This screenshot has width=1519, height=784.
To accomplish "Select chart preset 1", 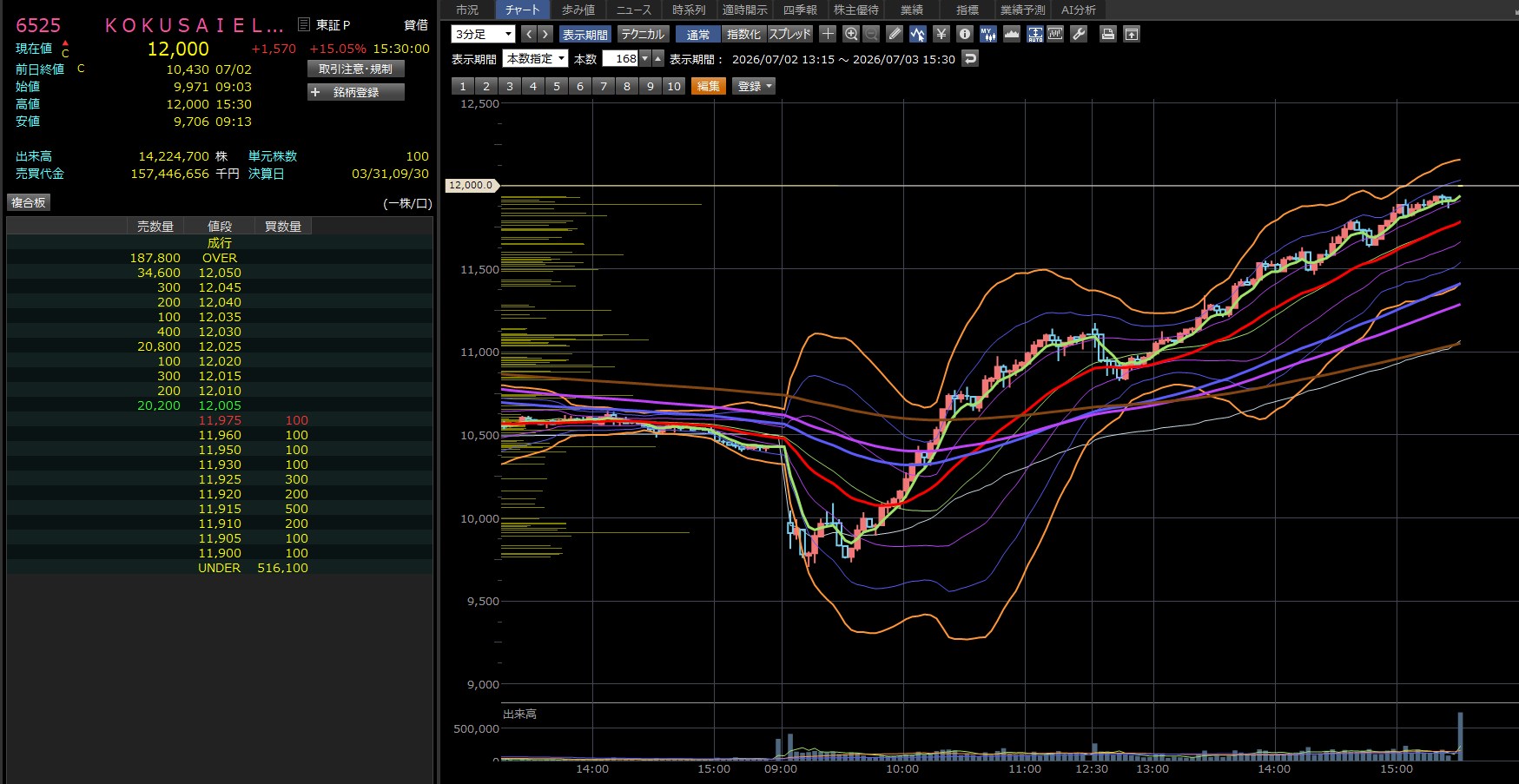I will (463, 86).
